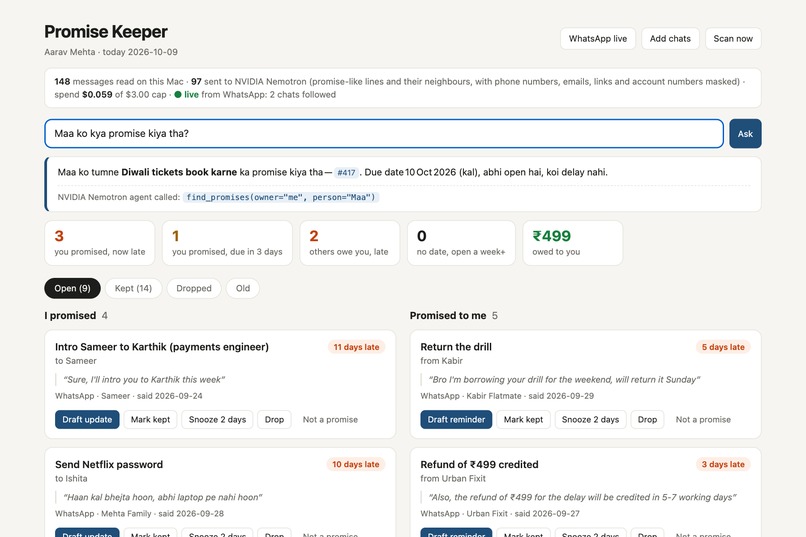Open 'Intro Sameer to Karthik' promise title
This screenshot has height=537, width=806.
click(x=162, y=347)
